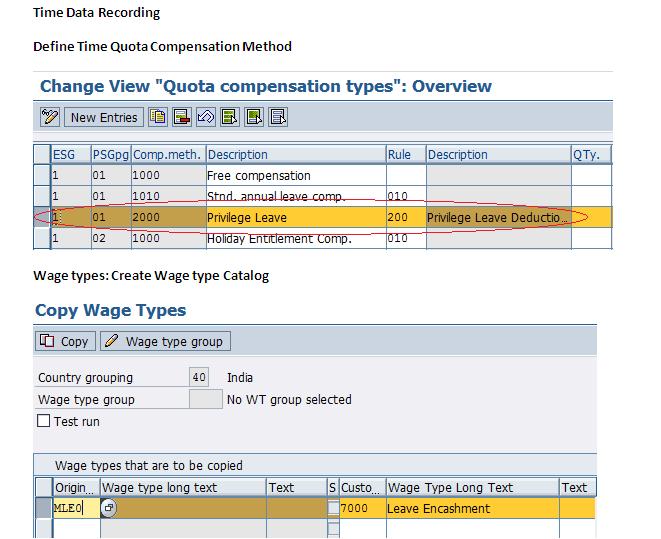661x539 pixels.
Task: Click the Copy As icon in toolbar
Action: tap(158, 117)
